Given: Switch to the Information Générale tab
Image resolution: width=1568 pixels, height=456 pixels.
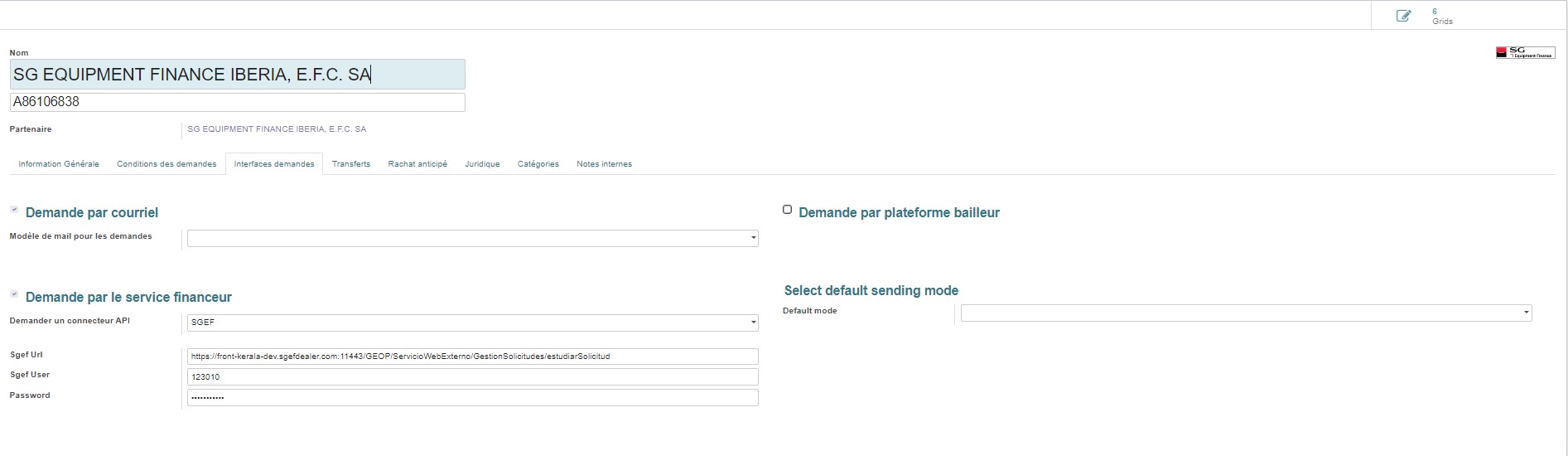Looking at the screenshot, I should (59, 164).
